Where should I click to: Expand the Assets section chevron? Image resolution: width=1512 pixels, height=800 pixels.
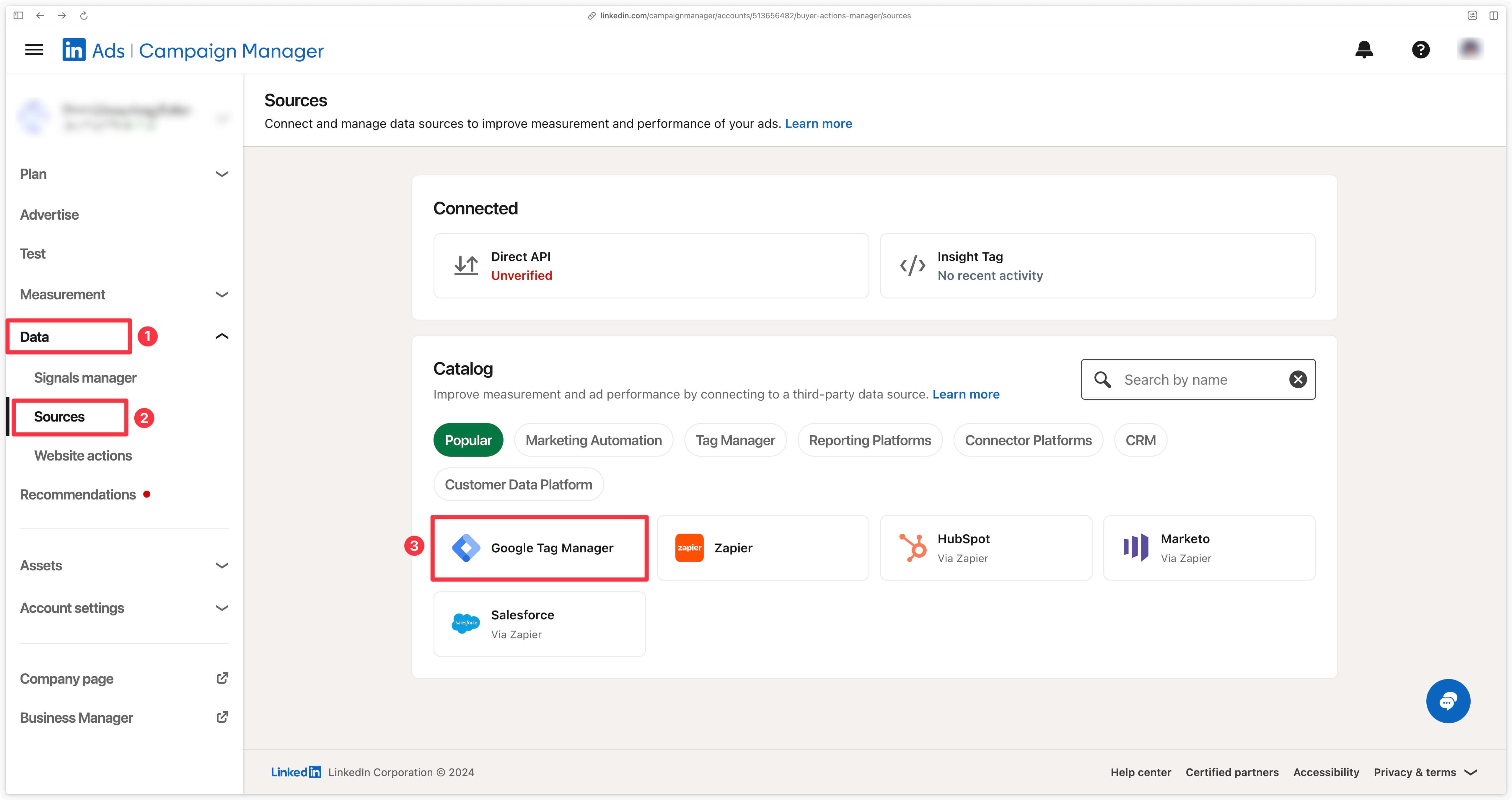coord(222,566)
